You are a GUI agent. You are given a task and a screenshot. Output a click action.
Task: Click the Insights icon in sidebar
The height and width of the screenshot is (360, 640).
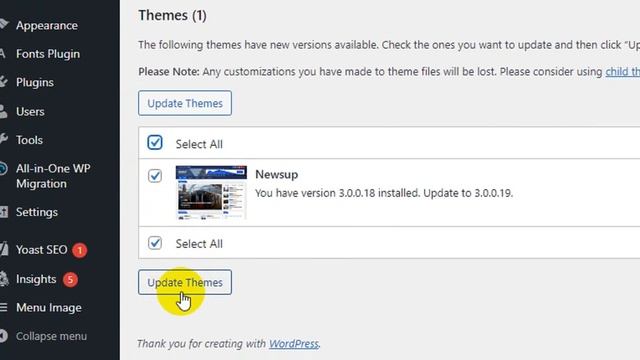pos(4,279)
